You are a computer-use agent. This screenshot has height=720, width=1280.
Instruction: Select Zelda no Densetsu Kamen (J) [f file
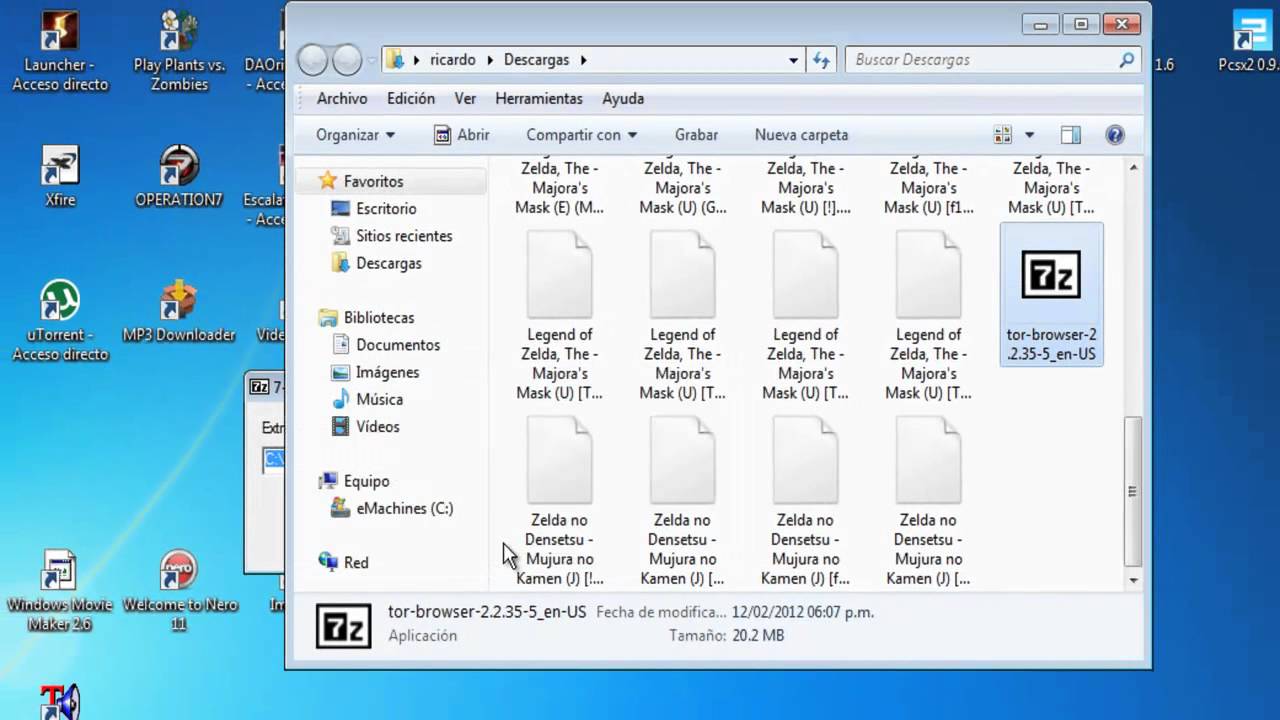(805, 503)
